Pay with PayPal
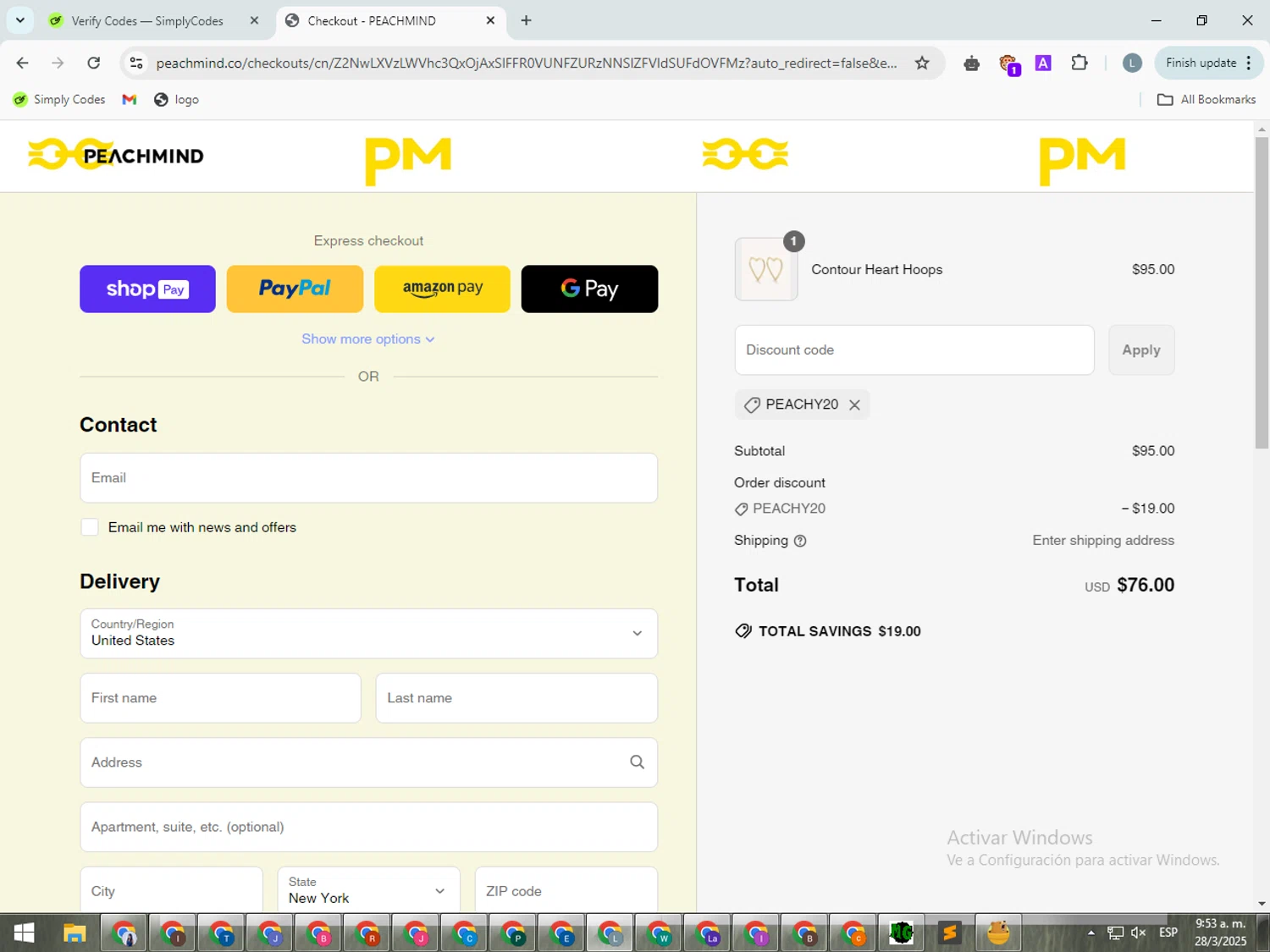The image size is (1270, 952). (295, 289)
